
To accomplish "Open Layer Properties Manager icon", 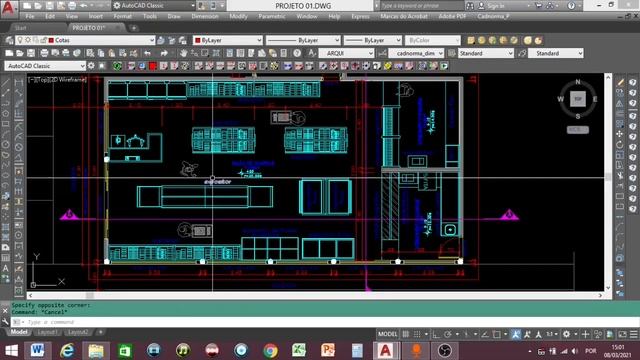I will (9, 40).
